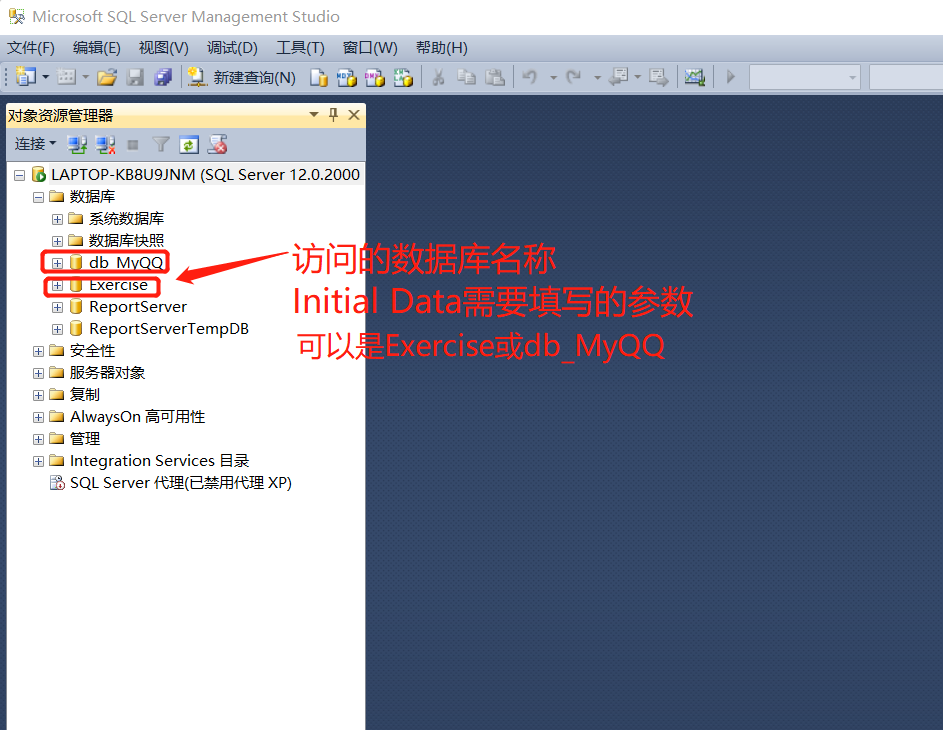Select the ReportServerTempDB database

coord(169,329)
